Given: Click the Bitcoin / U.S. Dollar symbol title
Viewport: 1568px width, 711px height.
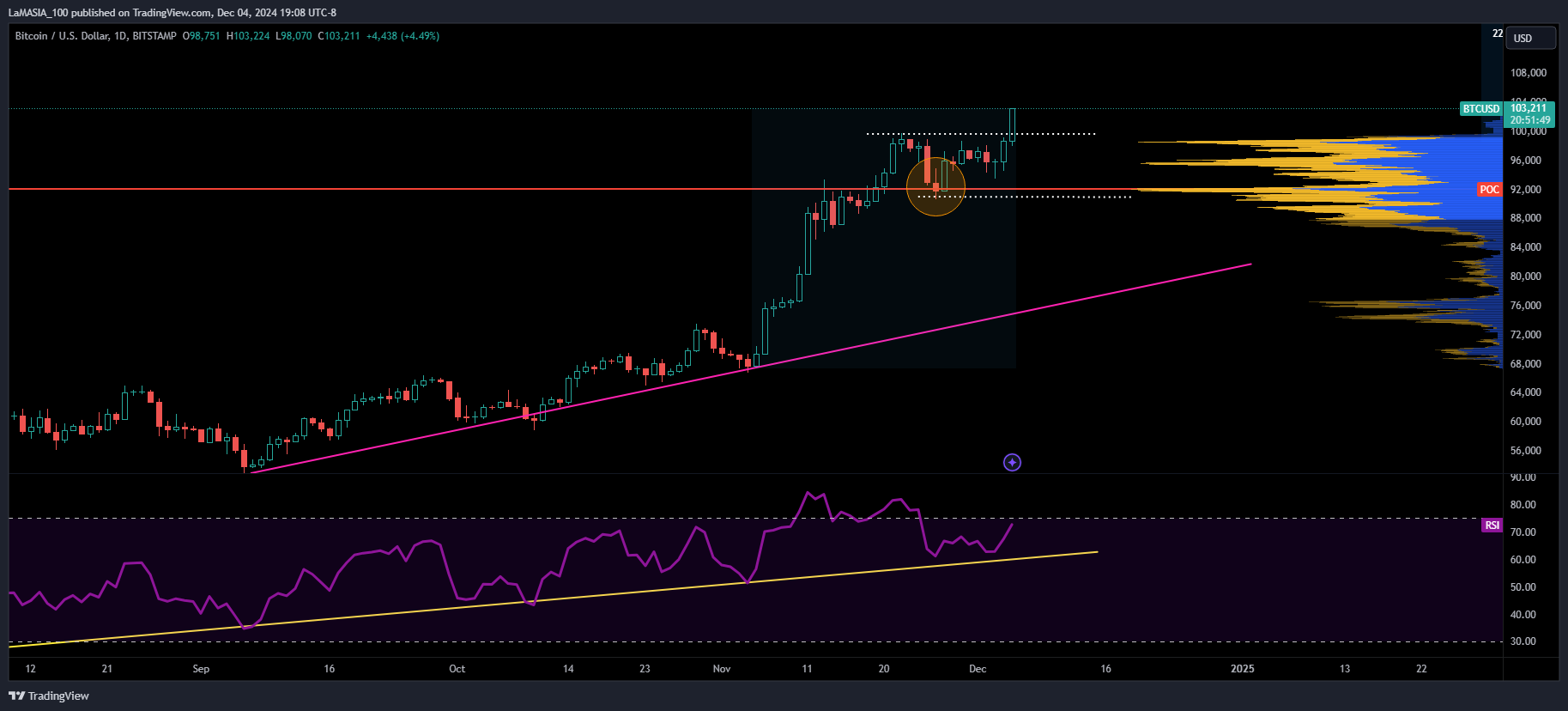Looking at the screenshot, I should pyautogui.click(x=95, y=36).
